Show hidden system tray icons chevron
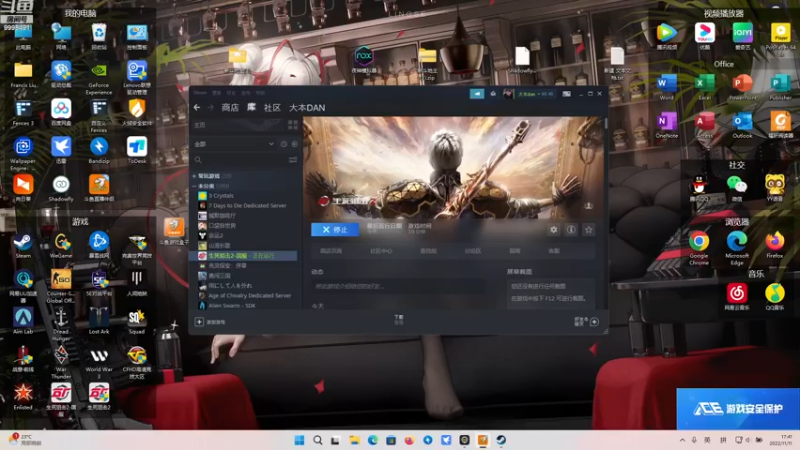Image resolution: width=800 pixels, height=450 pixels. point(682,440)
